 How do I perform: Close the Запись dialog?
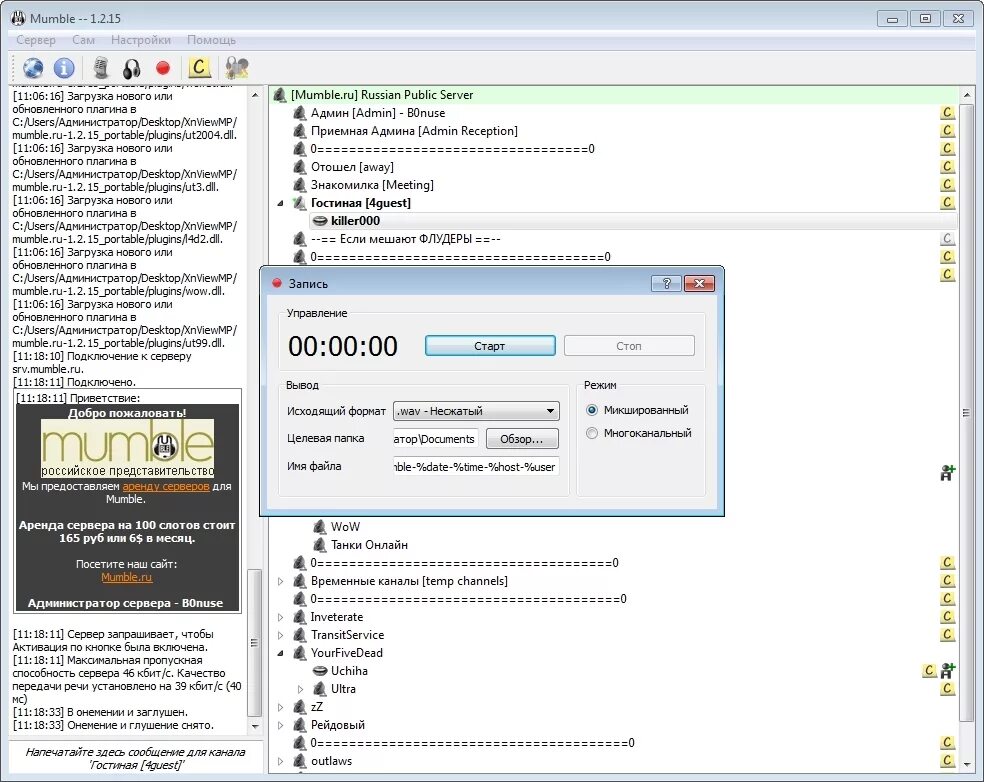699,284
